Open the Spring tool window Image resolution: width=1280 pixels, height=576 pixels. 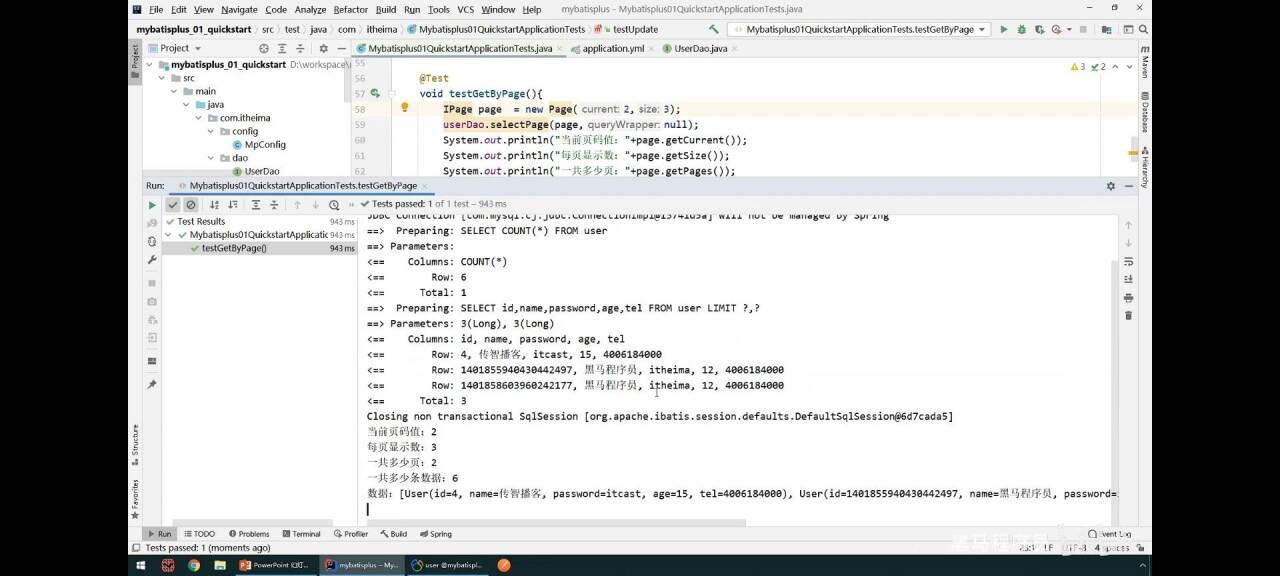pyautogui.click(x=435, y=534)
